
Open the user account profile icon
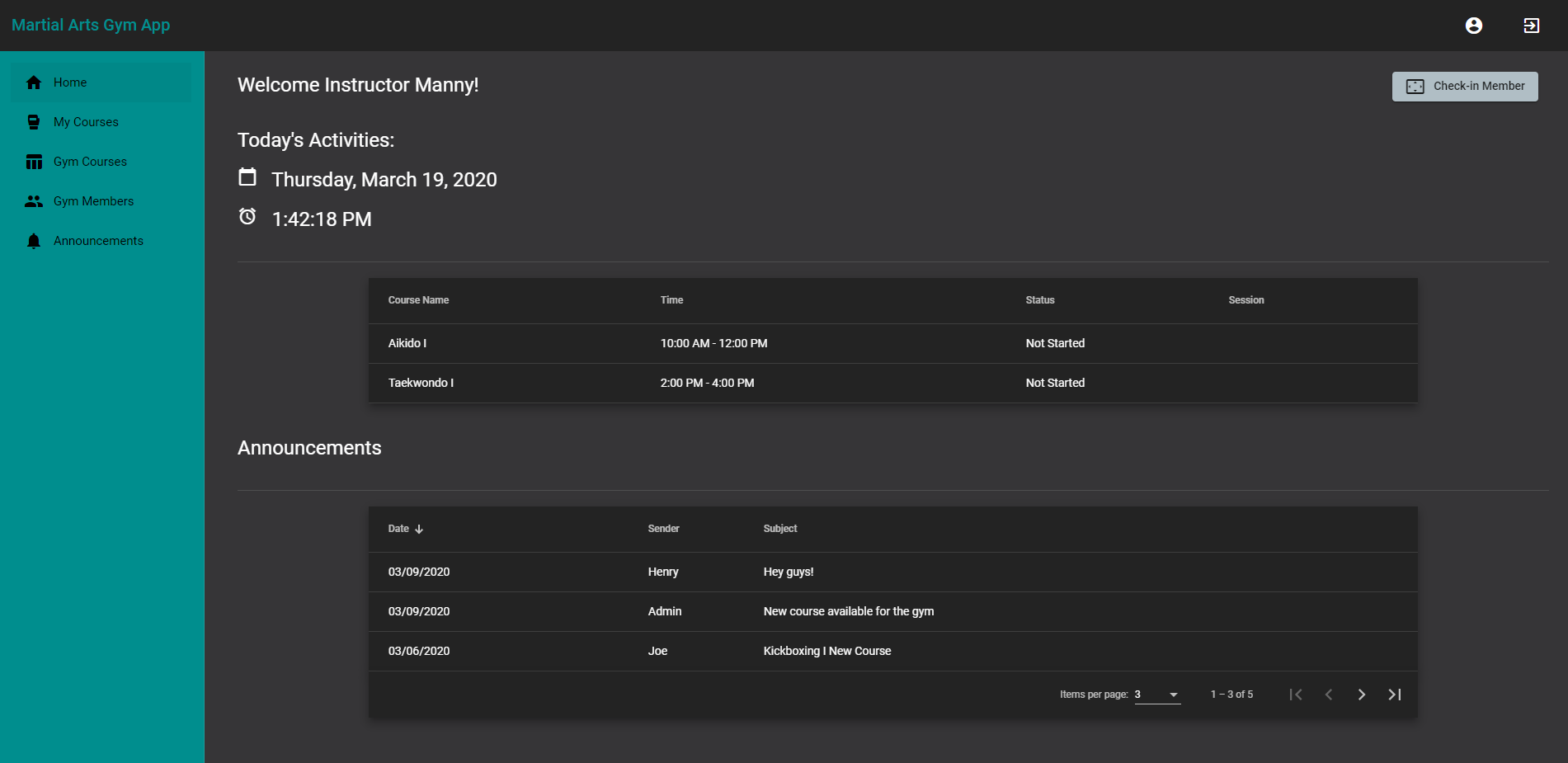(1473, 26)
